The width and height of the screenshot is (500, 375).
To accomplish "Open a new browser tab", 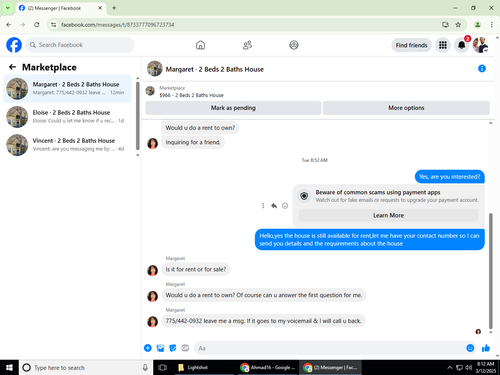I will pos(114,8).
